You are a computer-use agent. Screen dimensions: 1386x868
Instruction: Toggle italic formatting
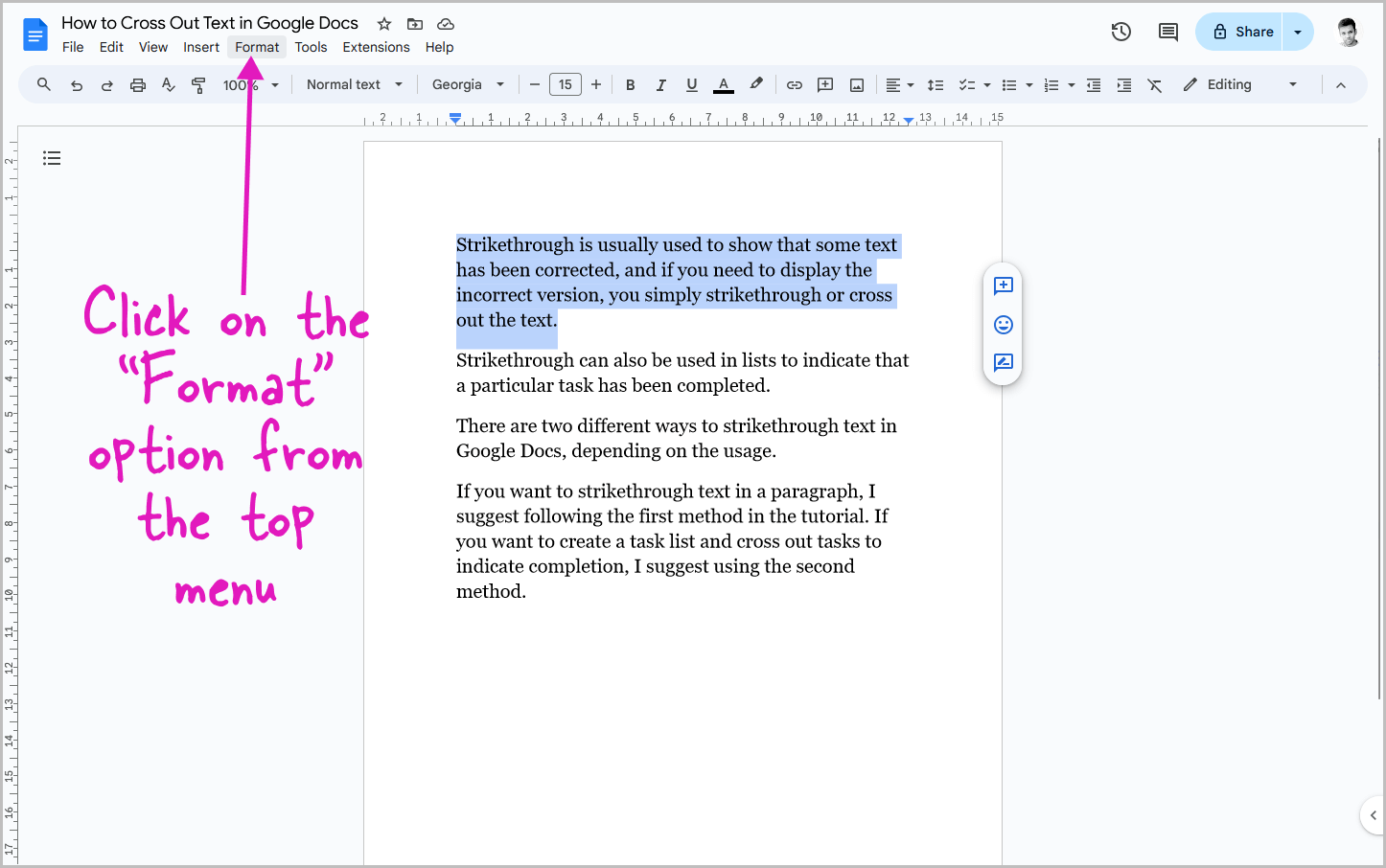[x=660, y=84]
